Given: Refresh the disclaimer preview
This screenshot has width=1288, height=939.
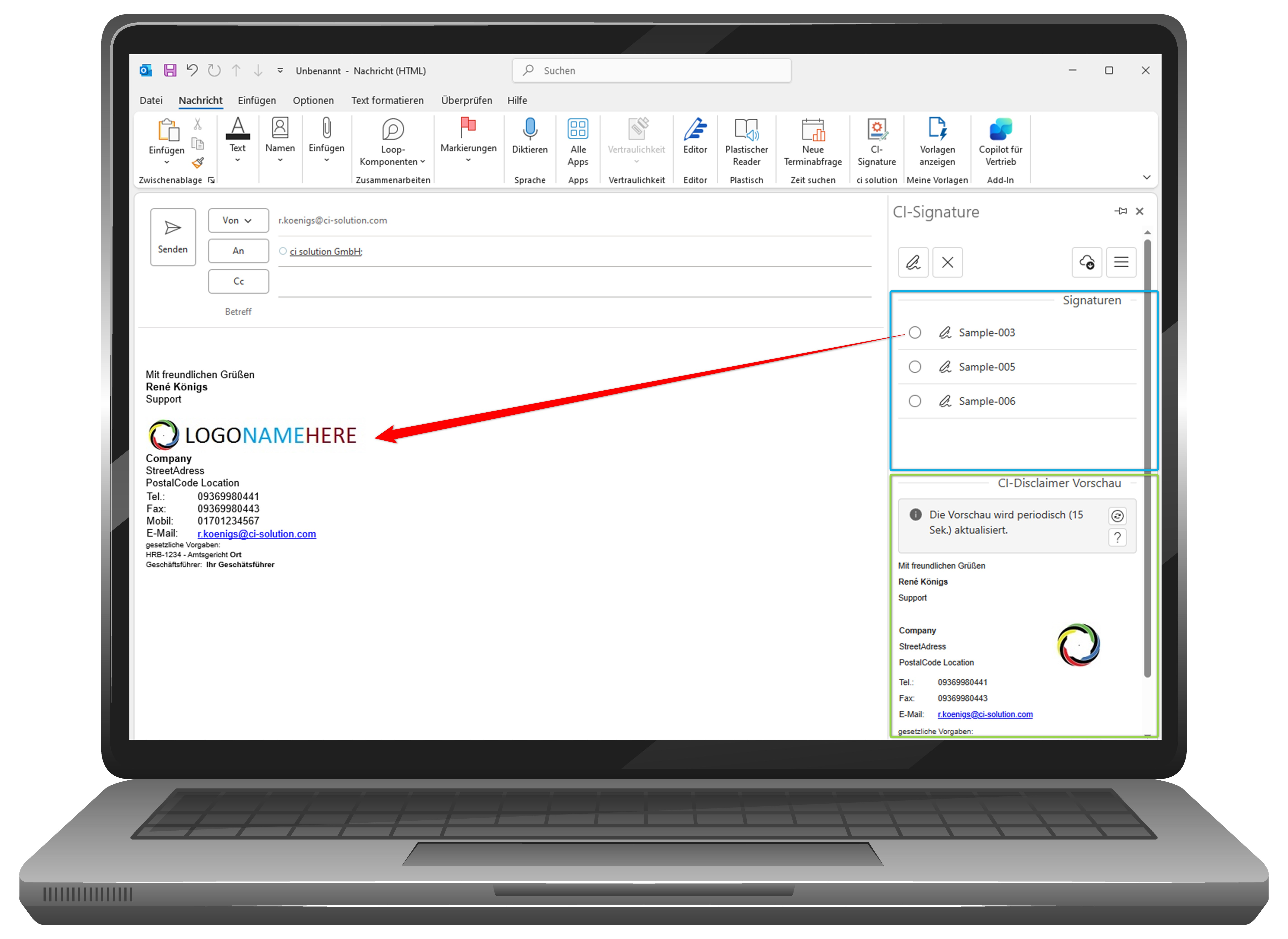Looking at the screenshot, I should click(1117, 516).
